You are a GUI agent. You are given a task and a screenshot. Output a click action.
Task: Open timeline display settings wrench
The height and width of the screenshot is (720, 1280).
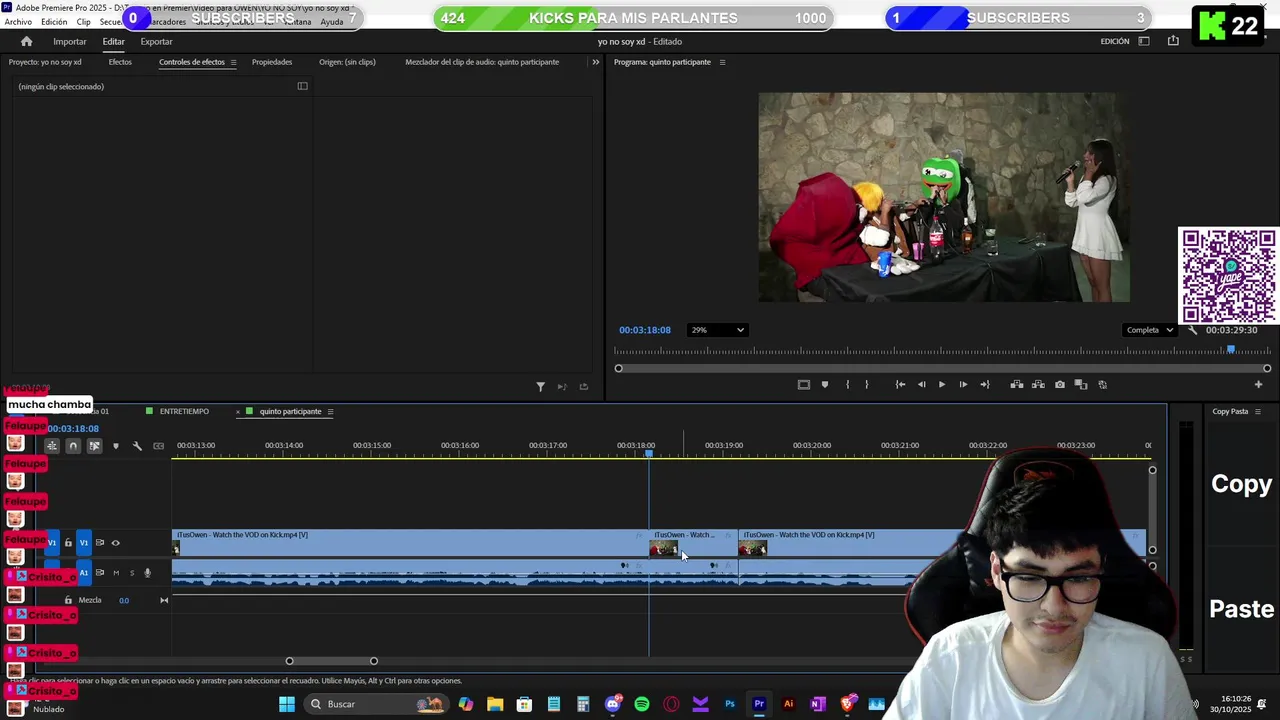[x=137, y=446]
